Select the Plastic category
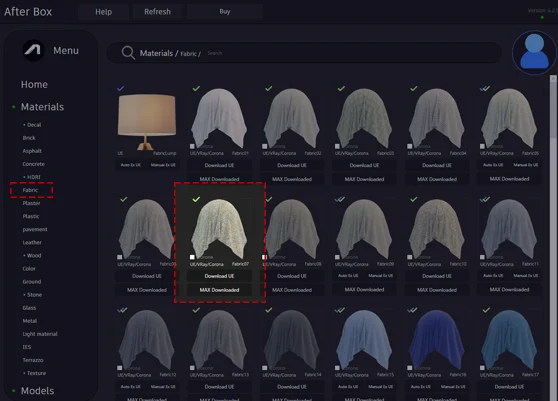The image size is (558, 401). click(x=31, y=216)
